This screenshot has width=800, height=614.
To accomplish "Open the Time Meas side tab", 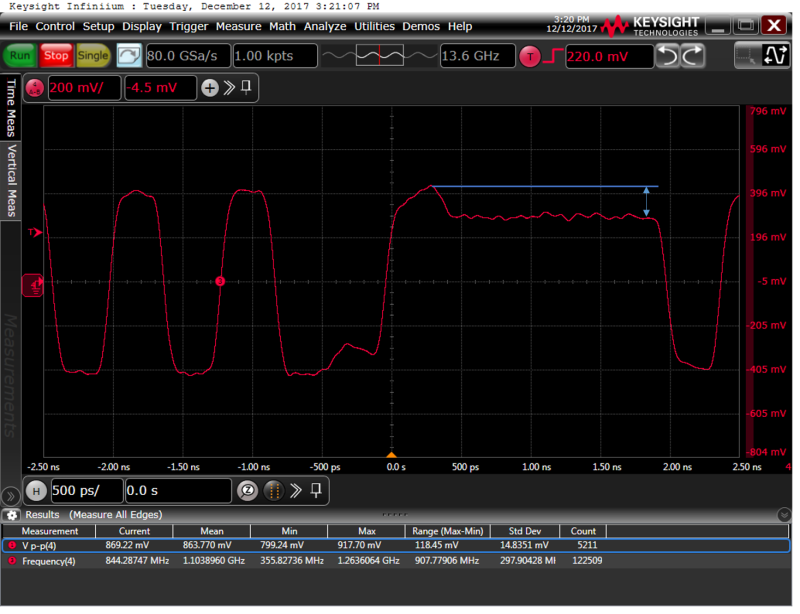I will click(x=11, y=108).
